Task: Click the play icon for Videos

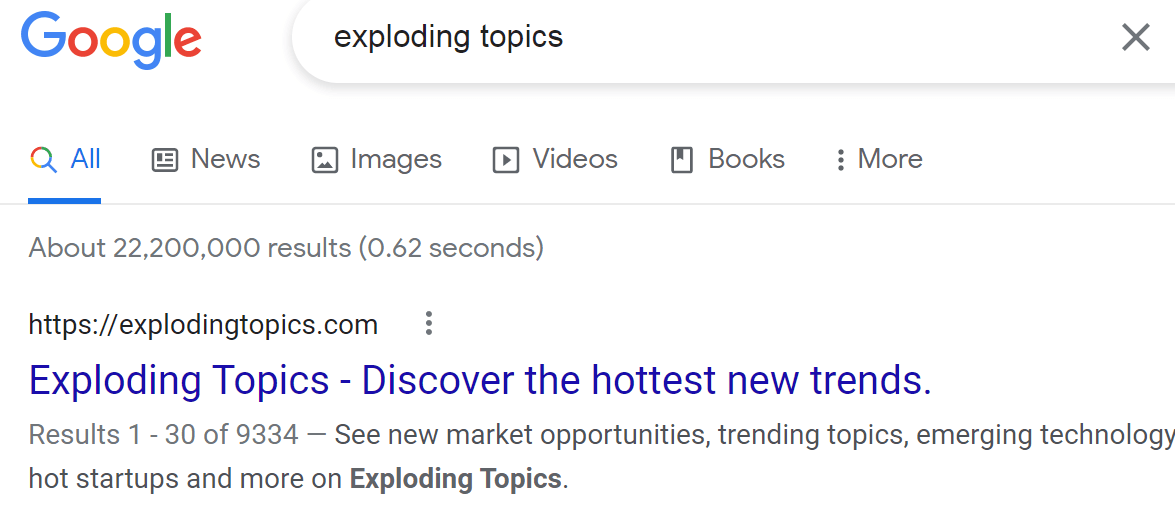Action: coord(506,160)
